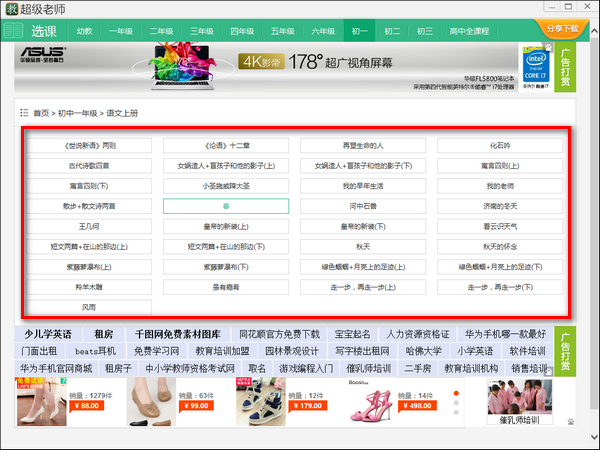Viewport: 600px width, 450px height.
Task: Click the breadcrumb list icon before 首页
Action: pos(23,113)
